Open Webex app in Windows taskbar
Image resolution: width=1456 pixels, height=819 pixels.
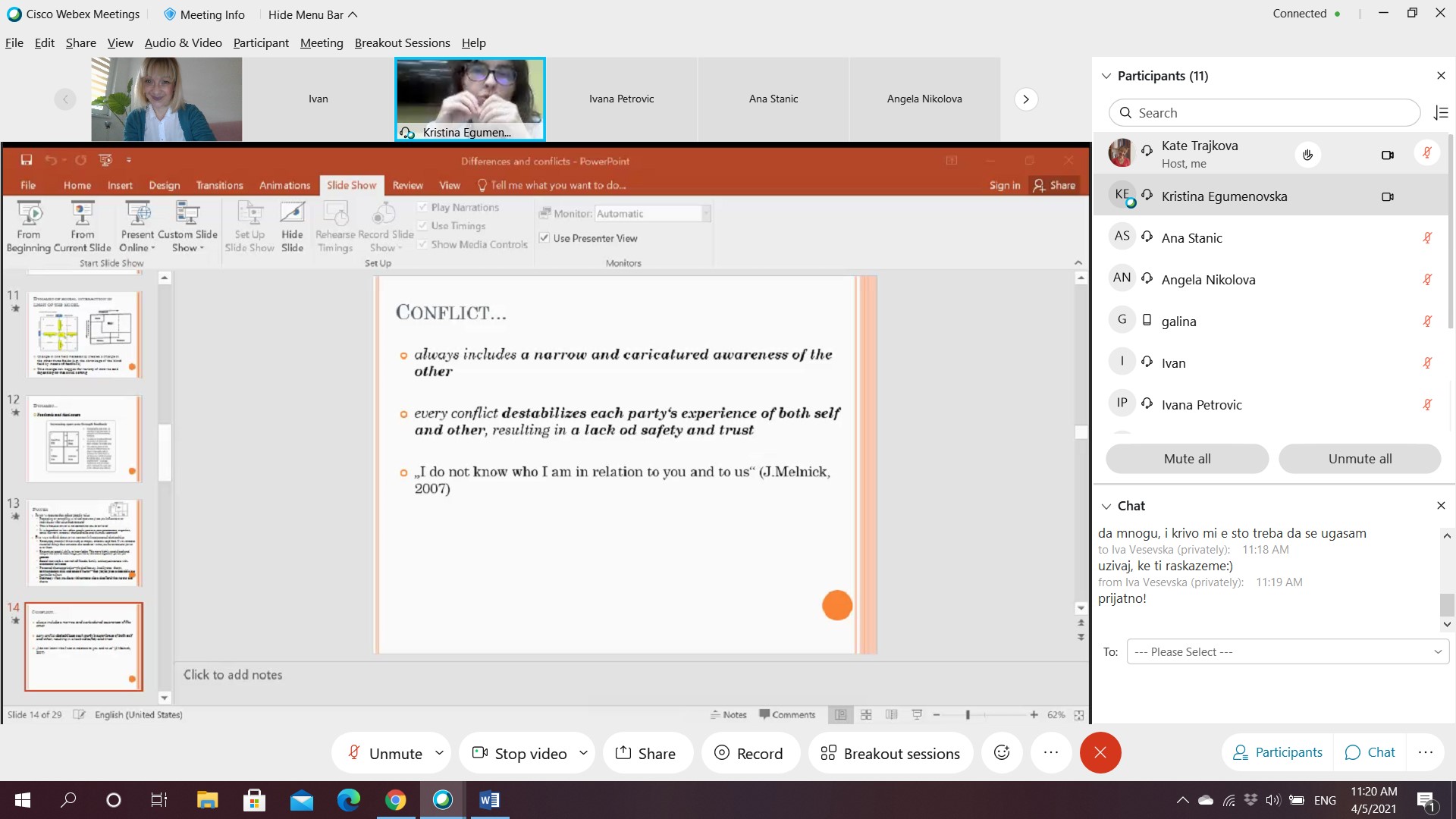[x=443, y=800]
